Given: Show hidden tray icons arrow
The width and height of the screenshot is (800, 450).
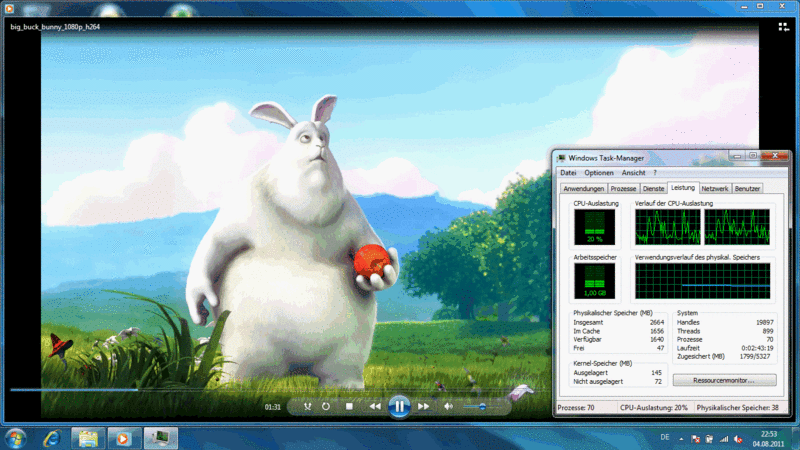Looking at the screenshot, I should click(x=681, y=438).
